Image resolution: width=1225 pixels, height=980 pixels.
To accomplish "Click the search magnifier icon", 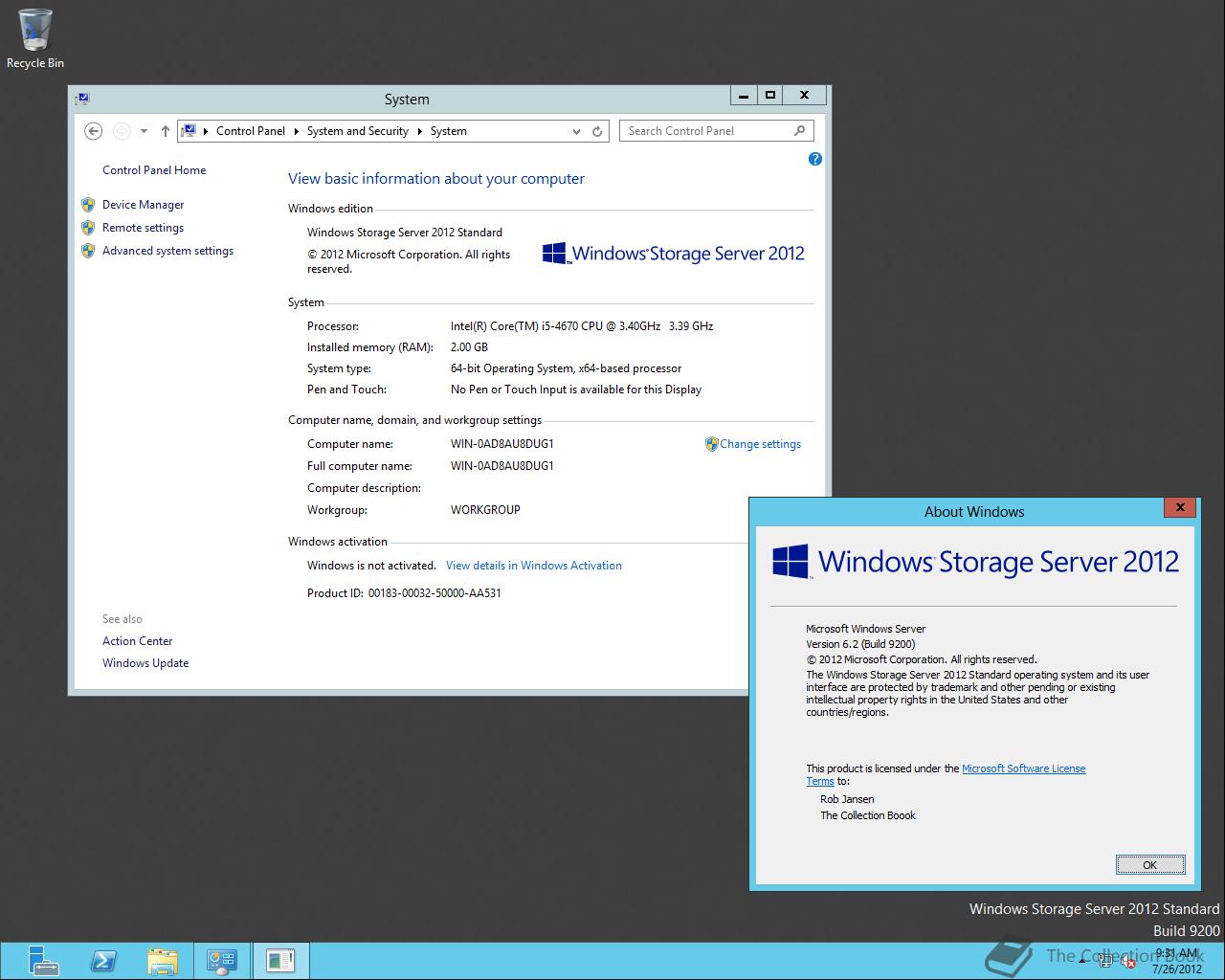I will 800,131.
